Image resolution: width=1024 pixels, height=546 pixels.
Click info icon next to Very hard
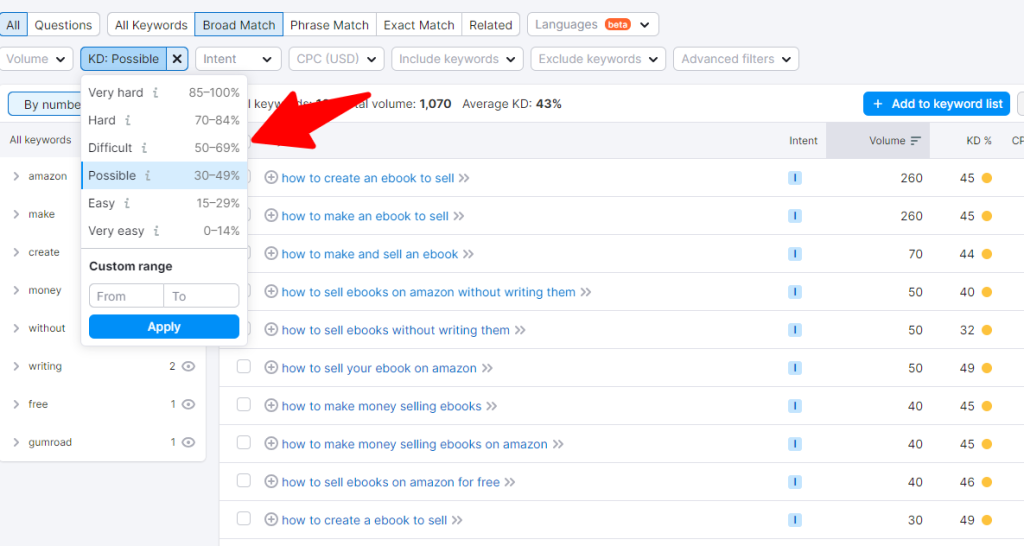point(155,93)
